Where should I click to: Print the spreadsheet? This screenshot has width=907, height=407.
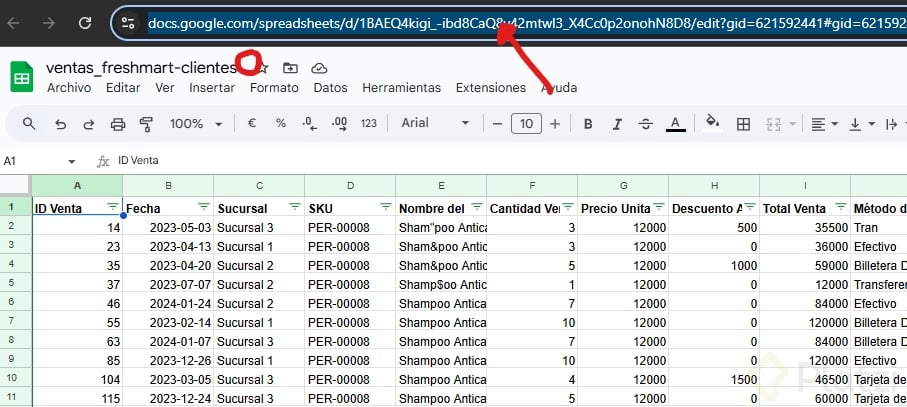coord(118,124)
